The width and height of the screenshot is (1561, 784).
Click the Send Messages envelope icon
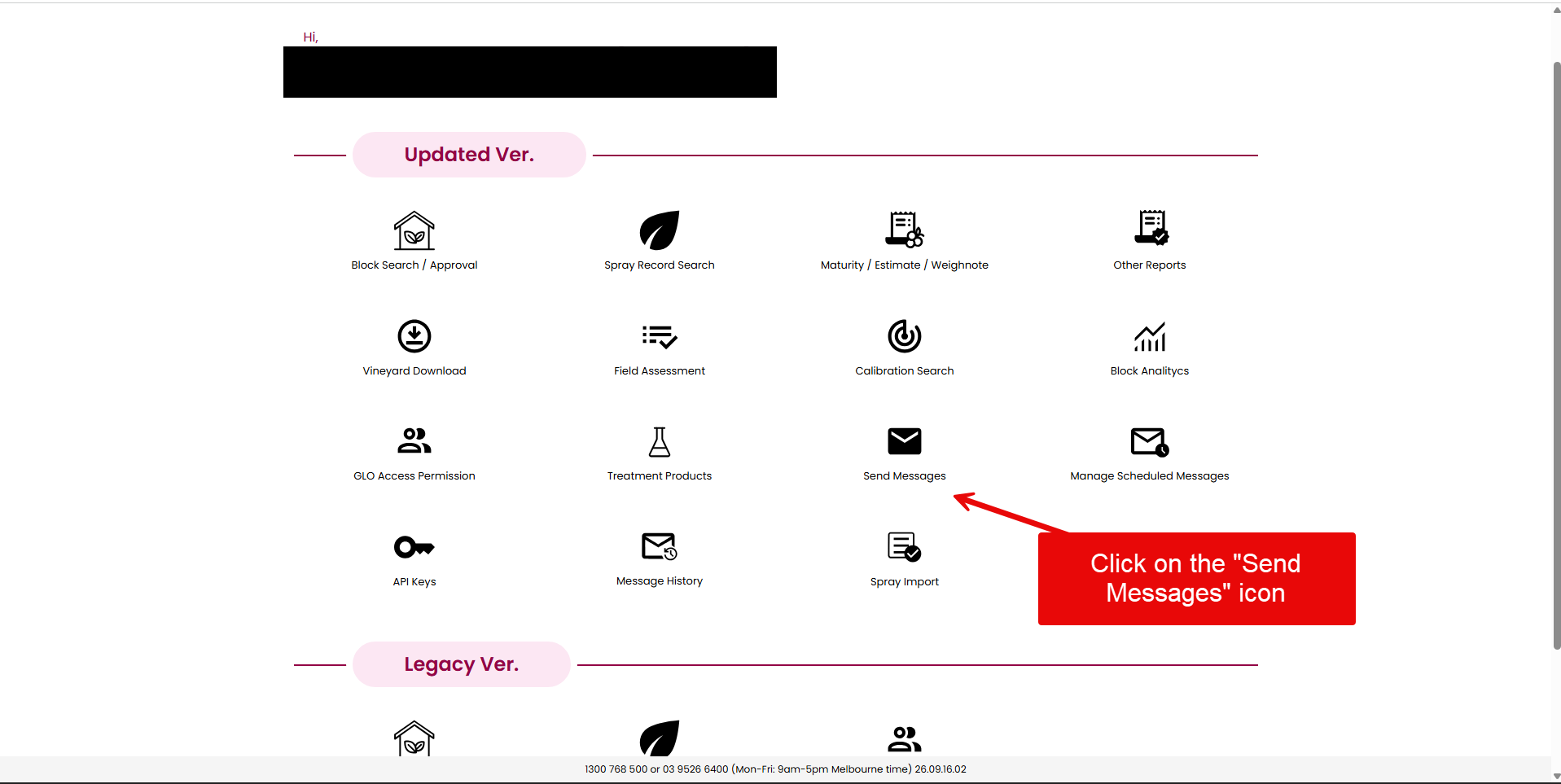click(x=905, y=441)
